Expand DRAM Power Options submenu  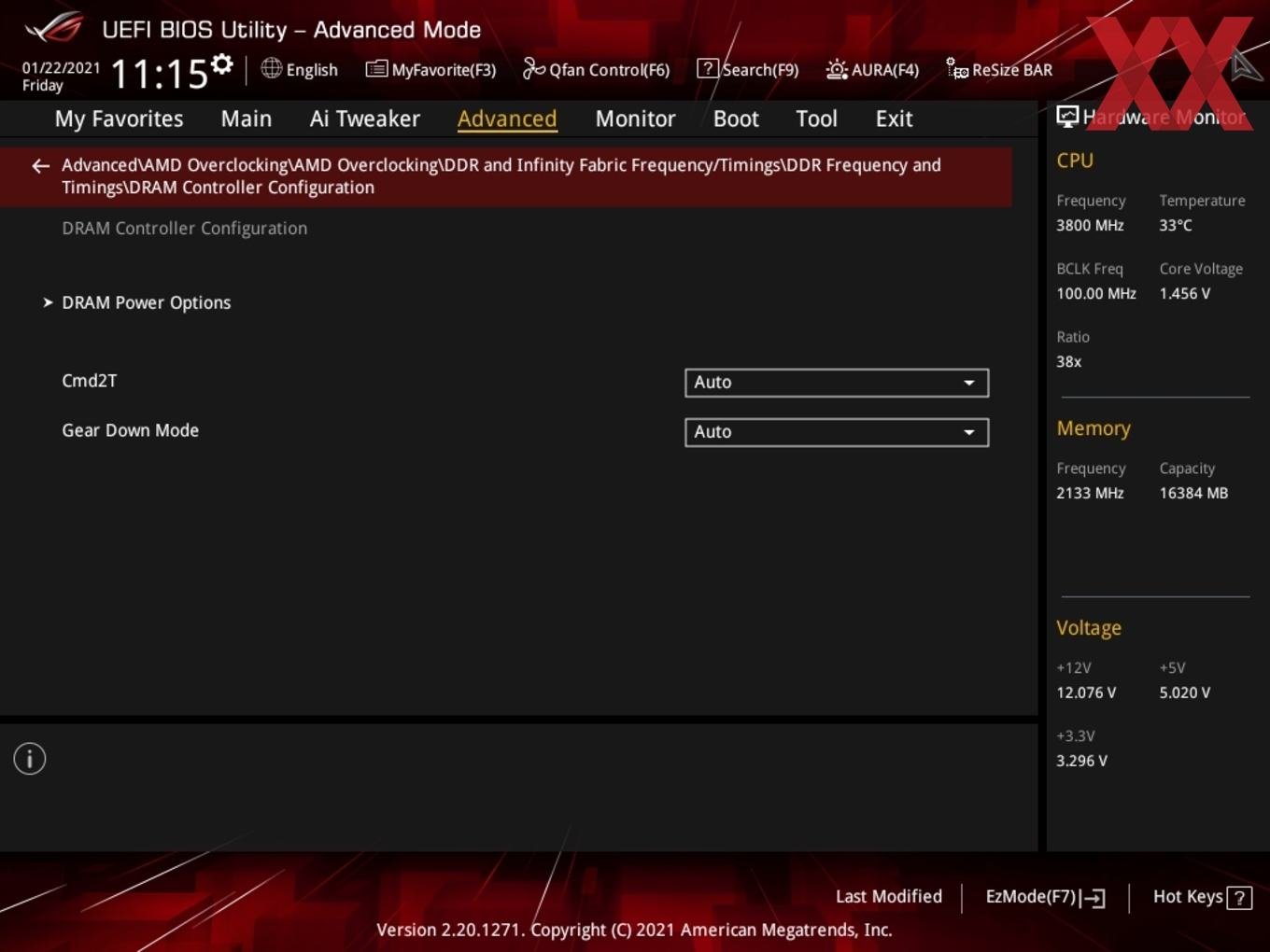point(146,302)
